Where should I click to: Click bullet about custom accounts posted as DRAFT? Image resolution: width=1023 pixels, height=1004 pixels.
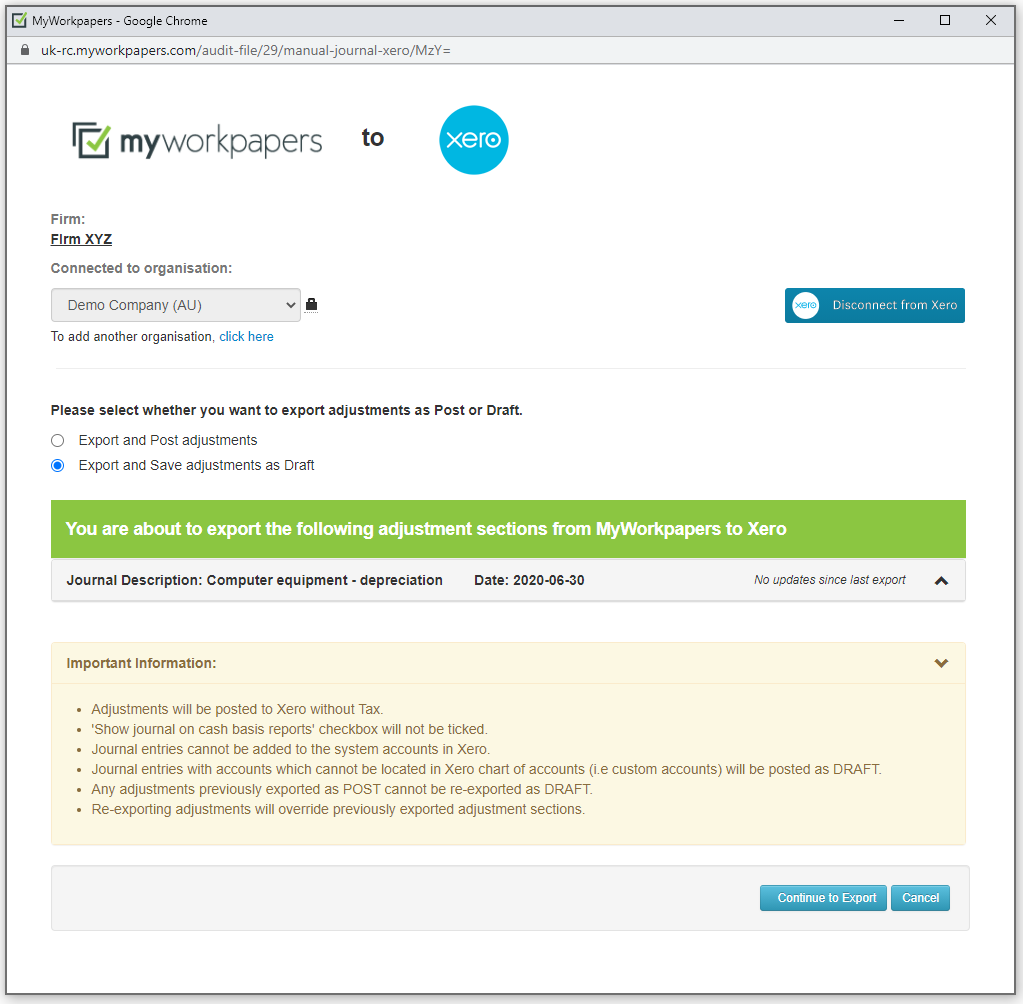pyautogui.click(x=487, y=769)
